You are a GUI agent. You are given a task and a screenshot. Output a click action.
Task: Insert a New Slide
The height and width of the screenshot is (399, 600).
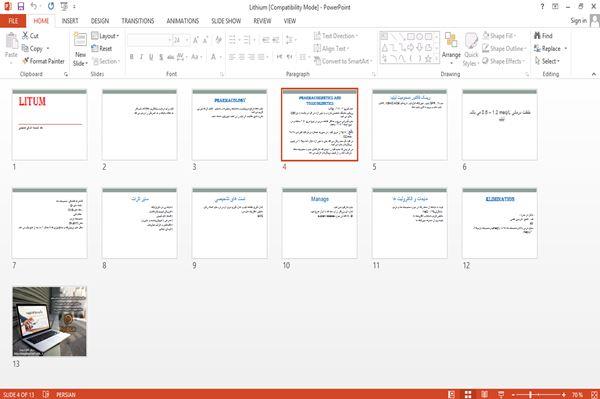[x=80, y=50]
